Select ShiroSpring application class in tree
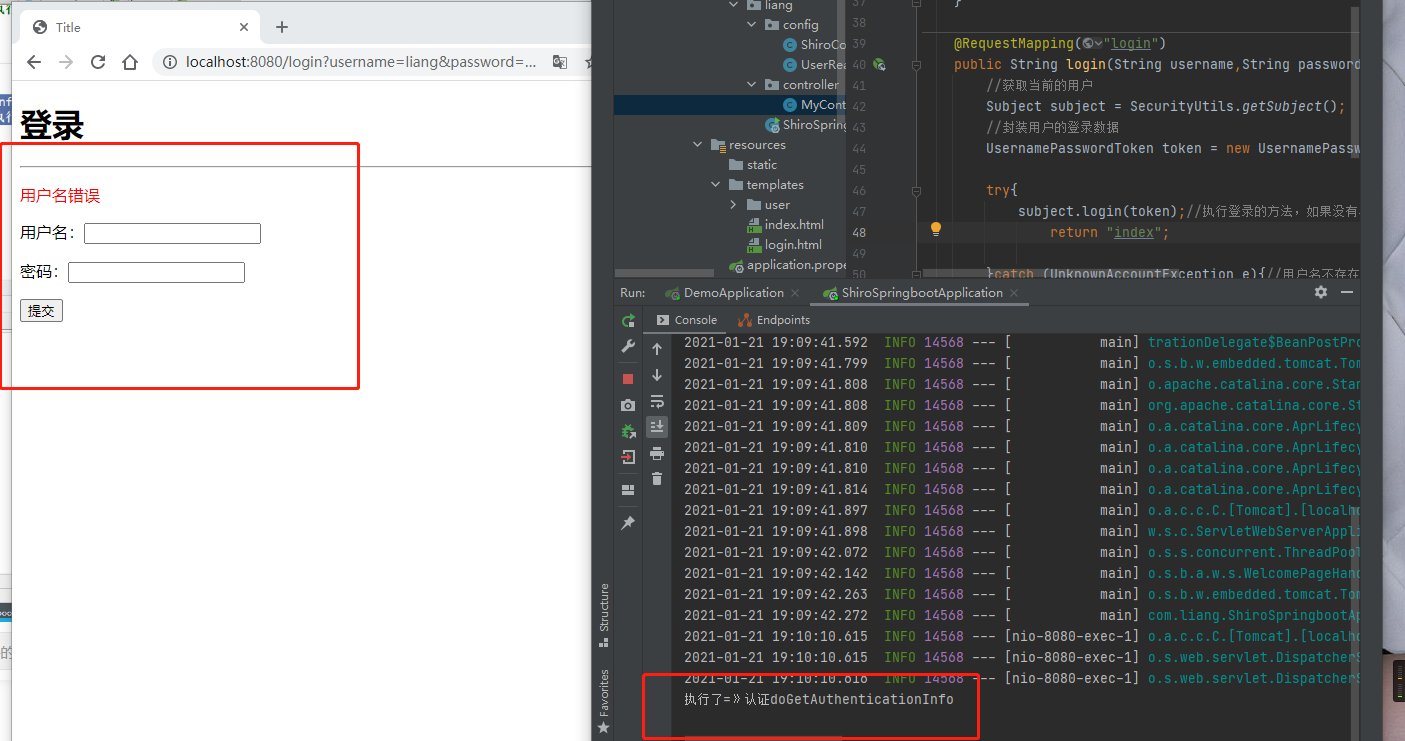Screen dimensions: 1405x741 [806, 125]
